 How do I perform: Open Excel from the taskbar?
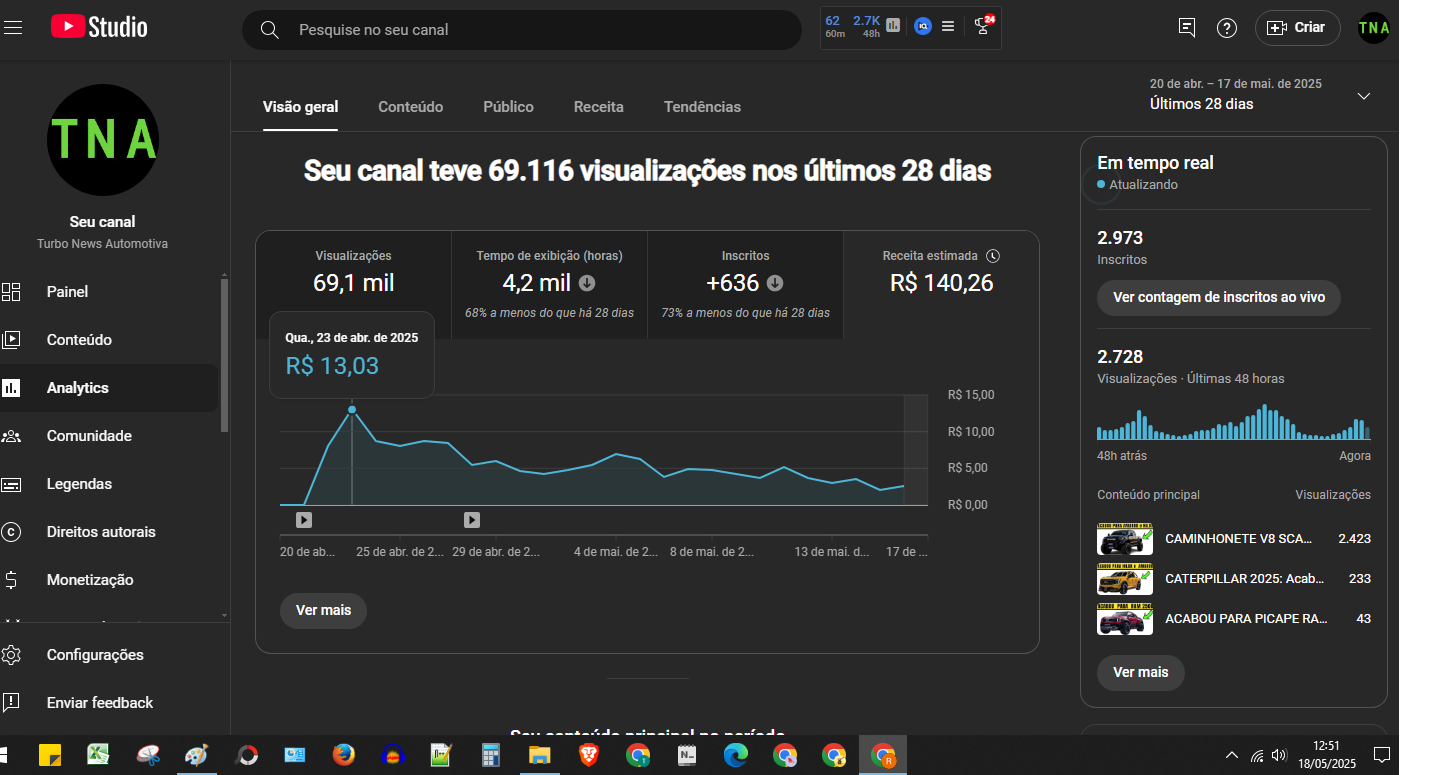98,755
